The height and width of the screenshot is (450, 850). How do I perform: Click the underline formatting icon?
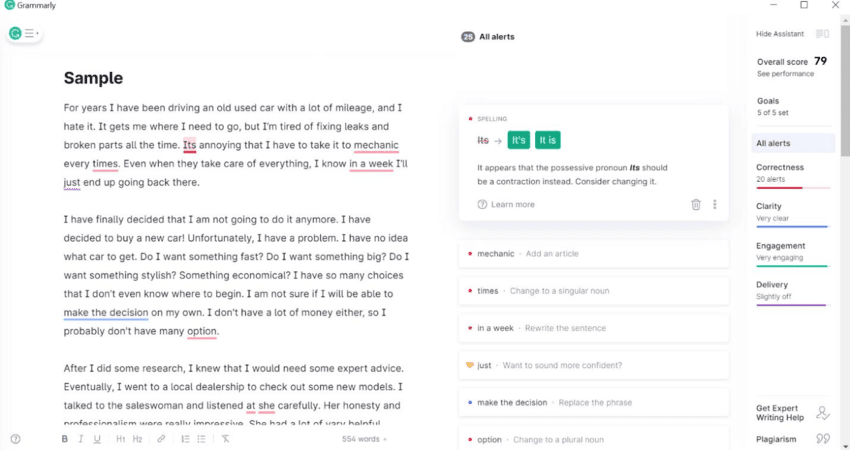click(97, 439)
